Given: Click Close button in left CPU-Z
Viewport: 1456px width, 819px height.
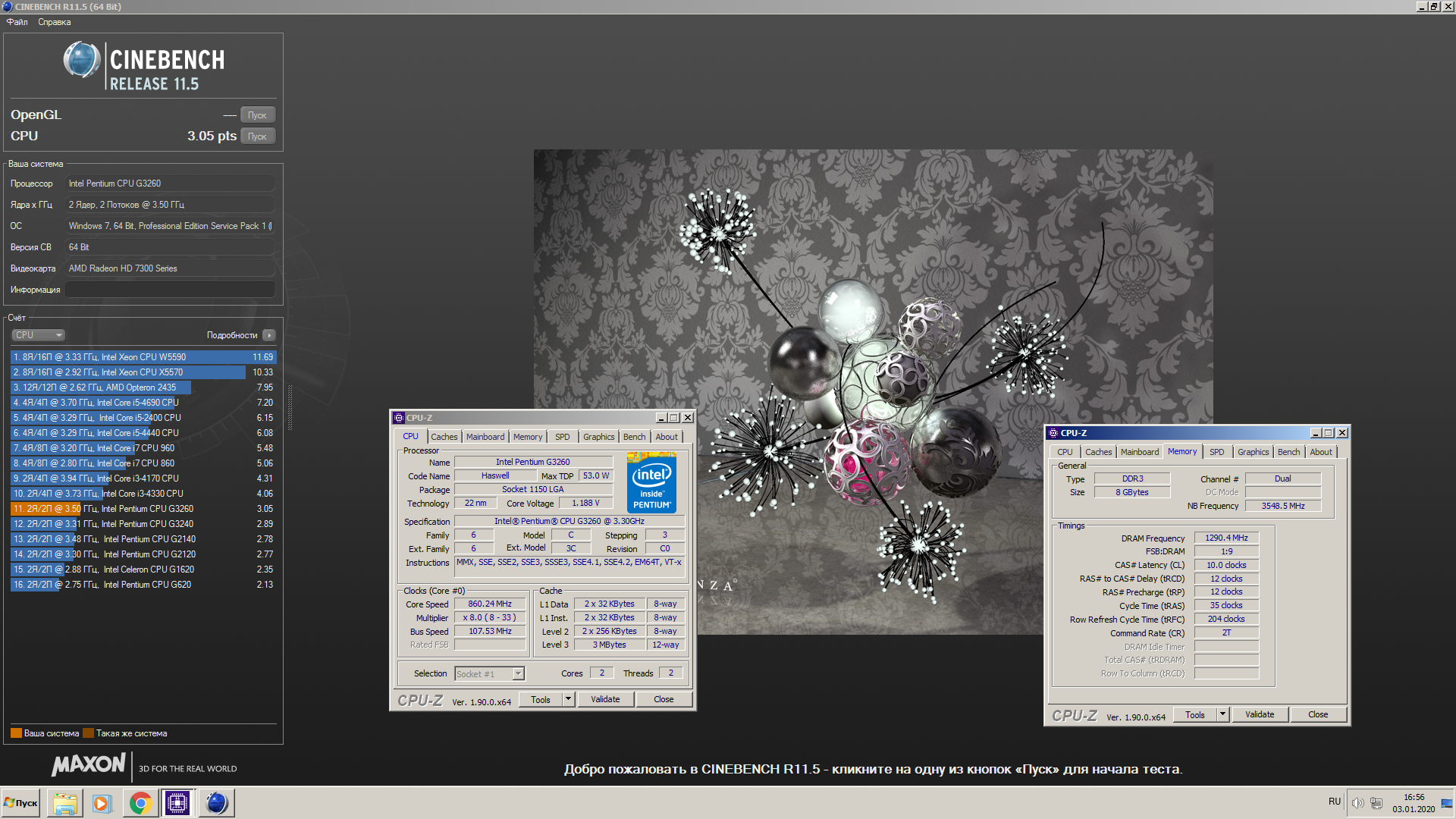Looking at the screenshot, I should coord(664,699).
